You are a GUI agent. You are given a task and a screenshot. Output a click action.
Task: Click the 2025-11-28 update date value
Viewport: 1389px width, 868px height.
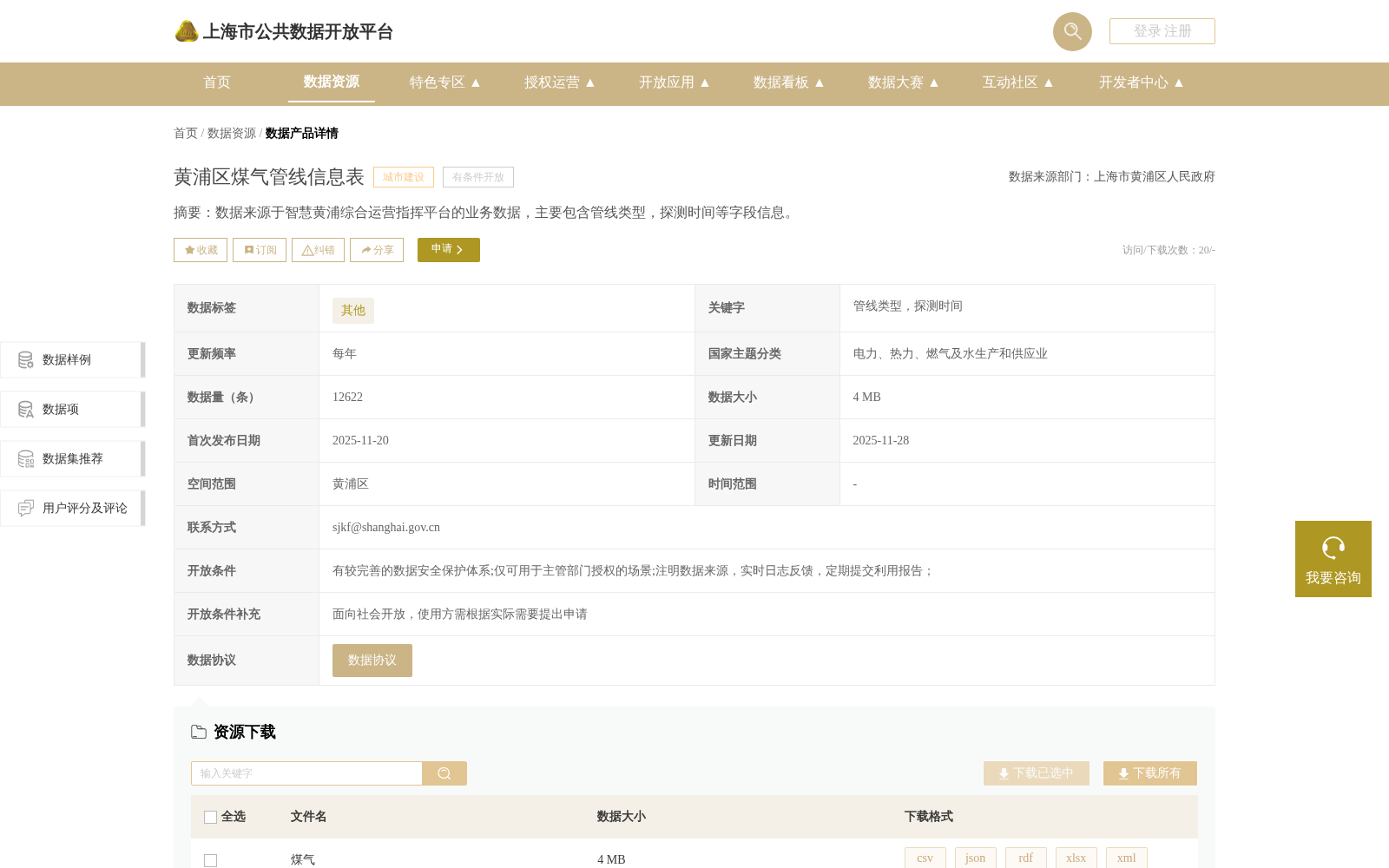click(881, 441)
